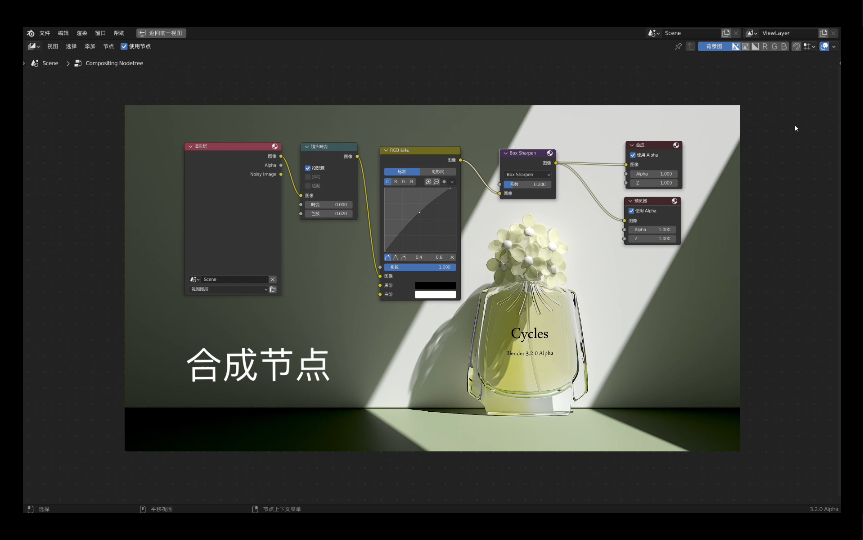This screenshot has width=863, height=540.
Task: Click the go to parent node tree icon
Action: click(691, 47)
